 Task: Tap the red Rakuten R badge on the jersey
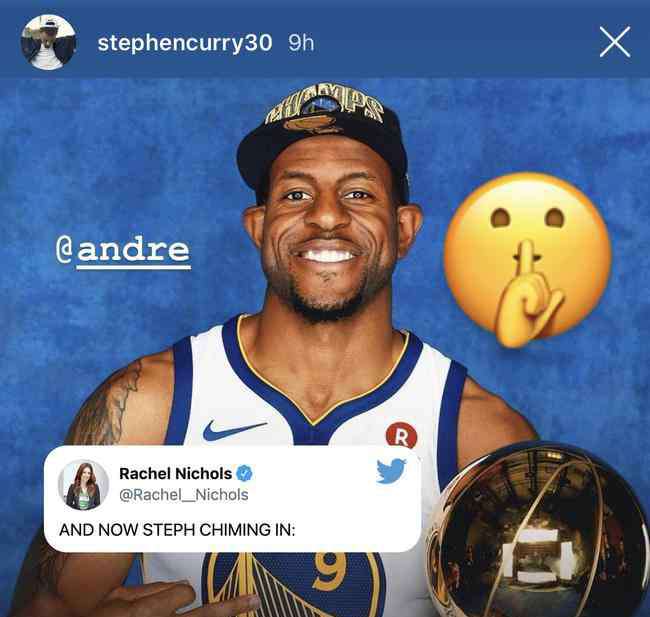tap(401, 435)
